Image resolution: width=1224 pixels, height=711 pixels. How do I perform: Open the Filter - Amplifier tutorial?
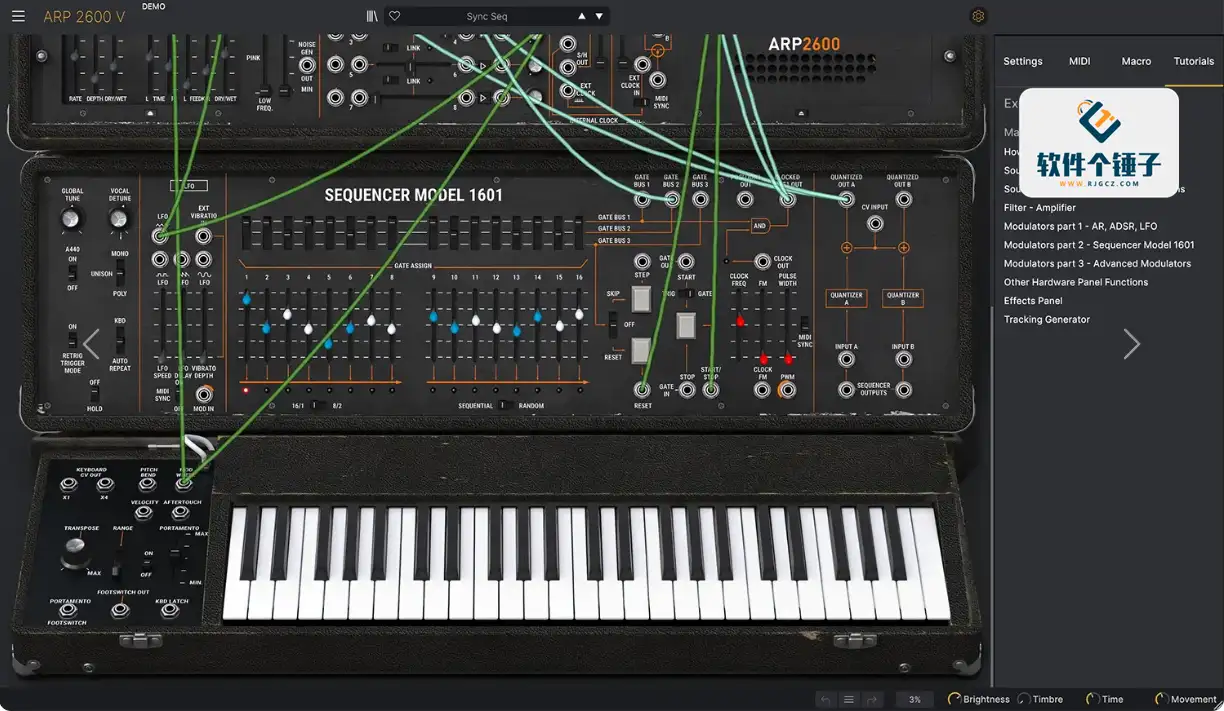tap(1040, 208)
